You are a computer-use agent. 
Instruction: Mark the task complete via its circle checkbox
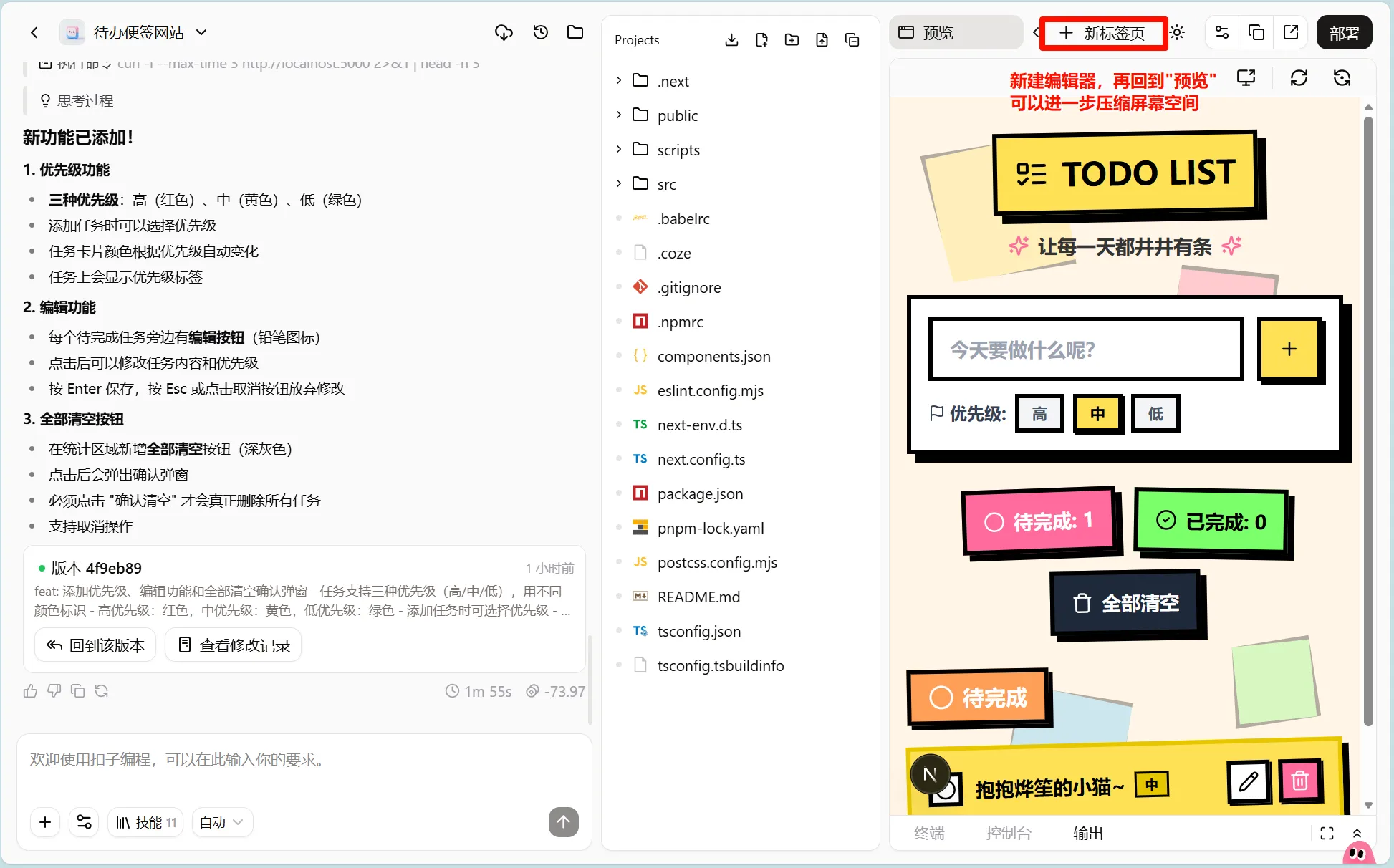(x=946, y=790)
